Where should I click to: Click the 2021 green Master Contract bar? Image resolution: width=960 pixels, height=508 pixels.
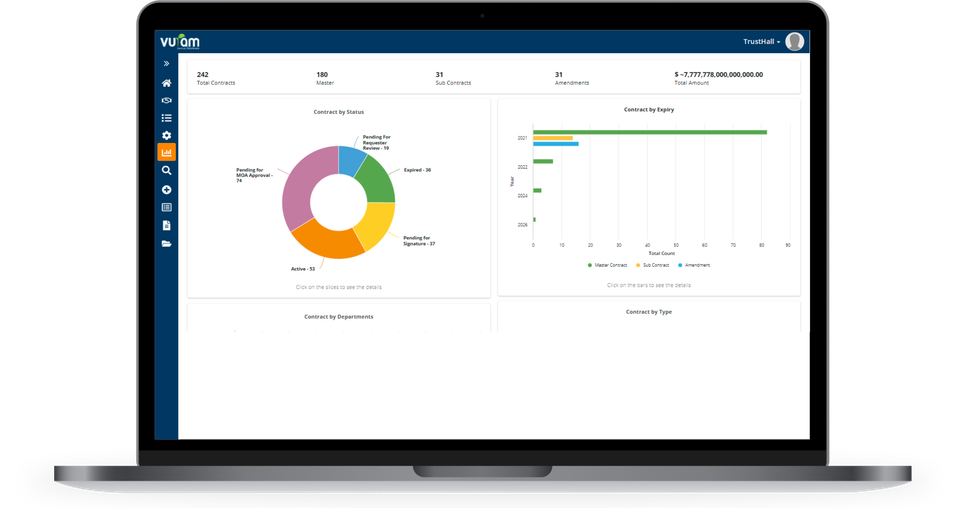[650, 132]
